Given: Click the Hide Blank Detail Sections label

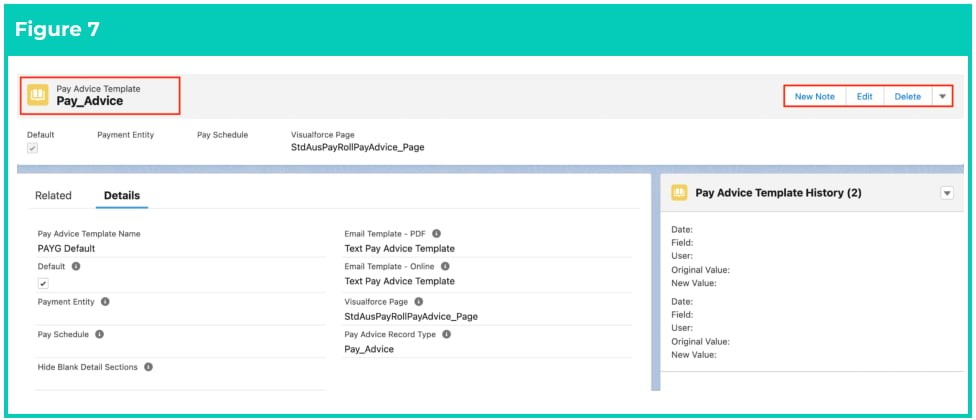Looking at the screenshot, I should click(88, 367).
